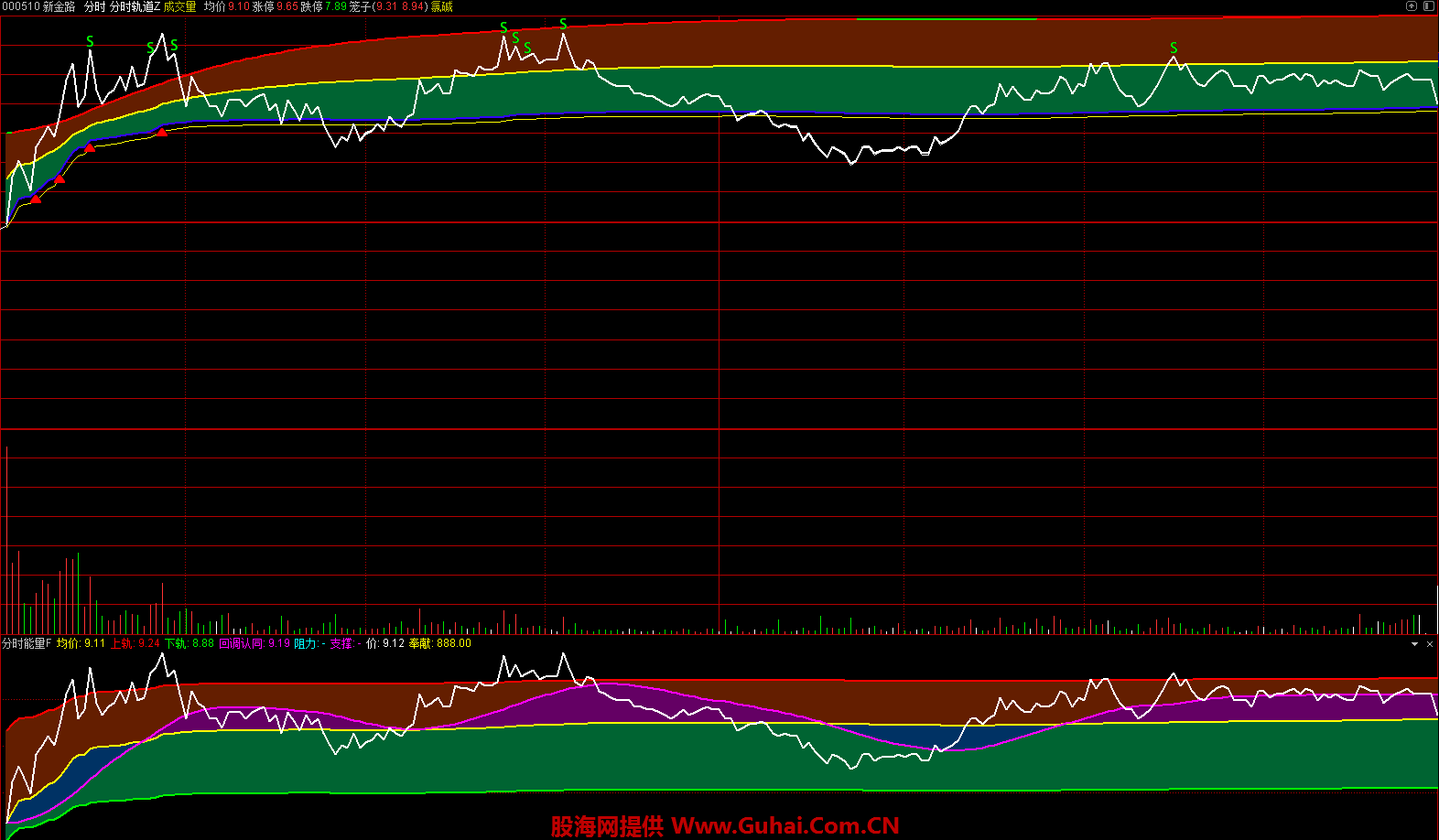The width and height of the screenshot is (1439, 840).
Task: Click the stock name 000510 新金路
Action: click(x=39, y=6)
